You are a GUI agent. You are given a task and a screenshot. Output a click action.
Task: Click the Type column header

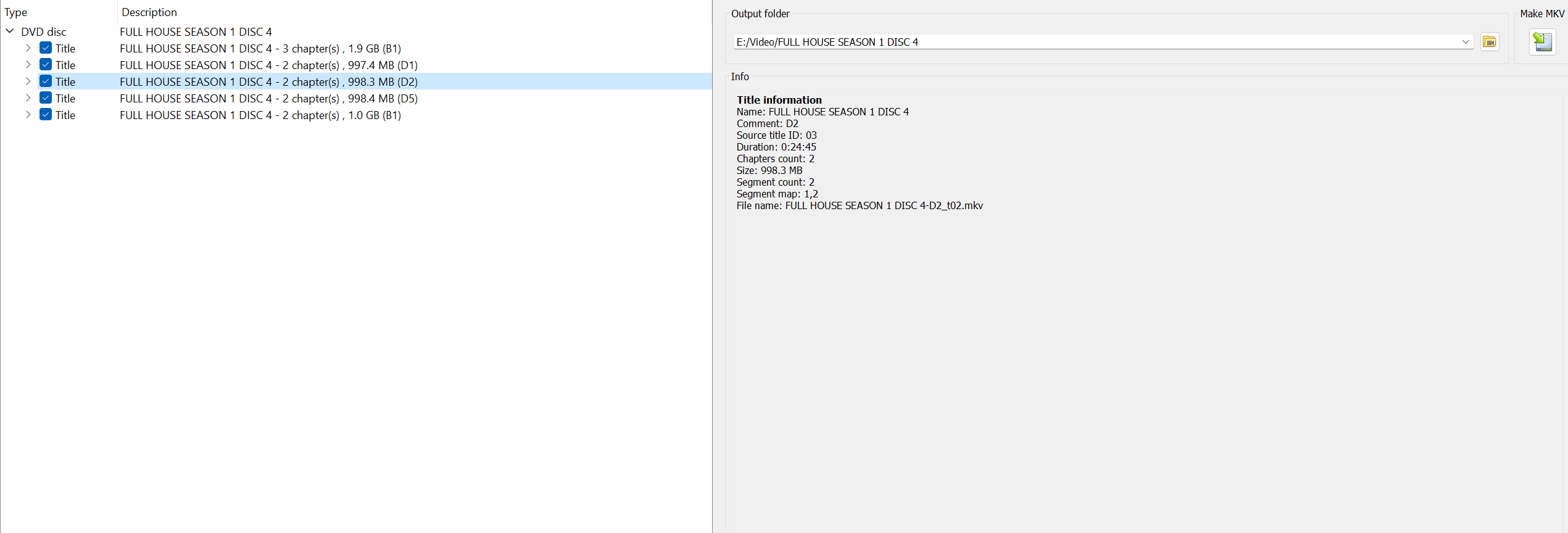pos(59,12)
